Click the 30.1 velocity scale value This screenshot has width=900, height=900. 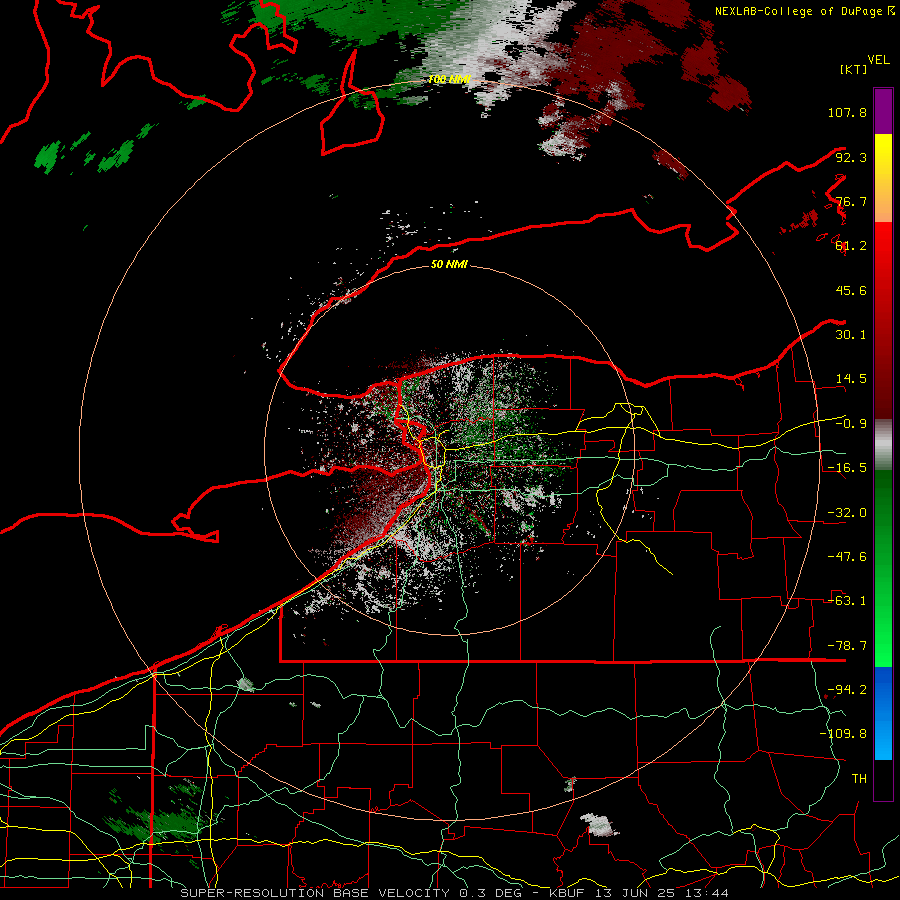pyautogui.click(x=851, y=335)
